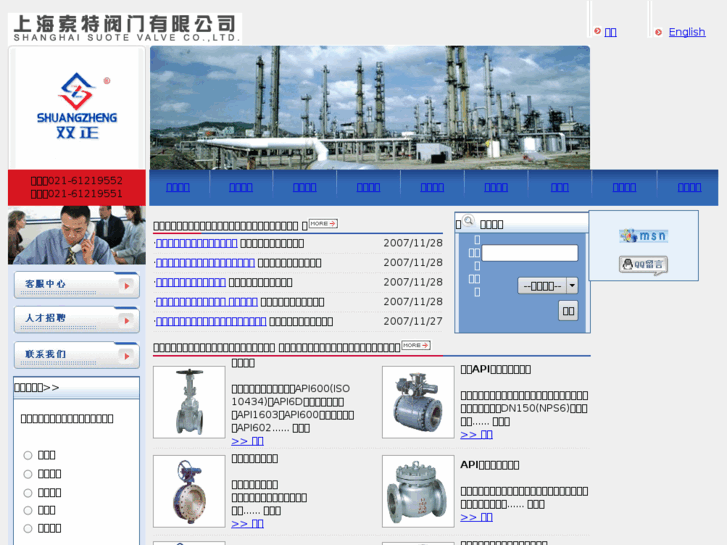Click the red arrow on 客服中心 button

click(x=126, y=286)
